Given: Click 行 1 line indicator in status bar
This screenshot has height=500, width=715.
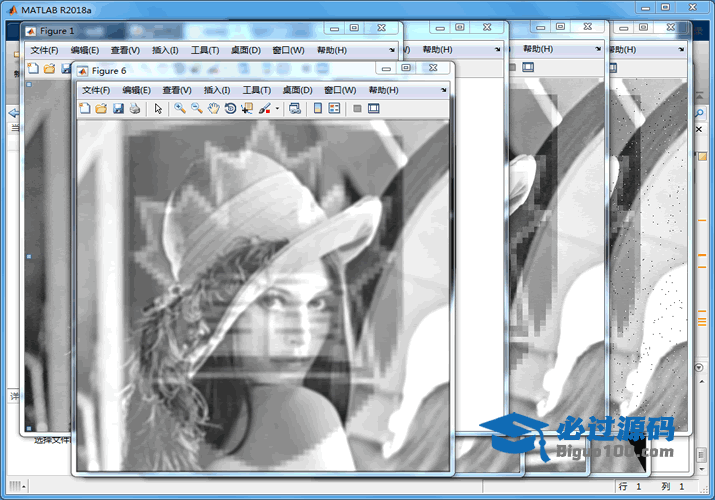Looking at the screenshot, I should coord(630,486).
